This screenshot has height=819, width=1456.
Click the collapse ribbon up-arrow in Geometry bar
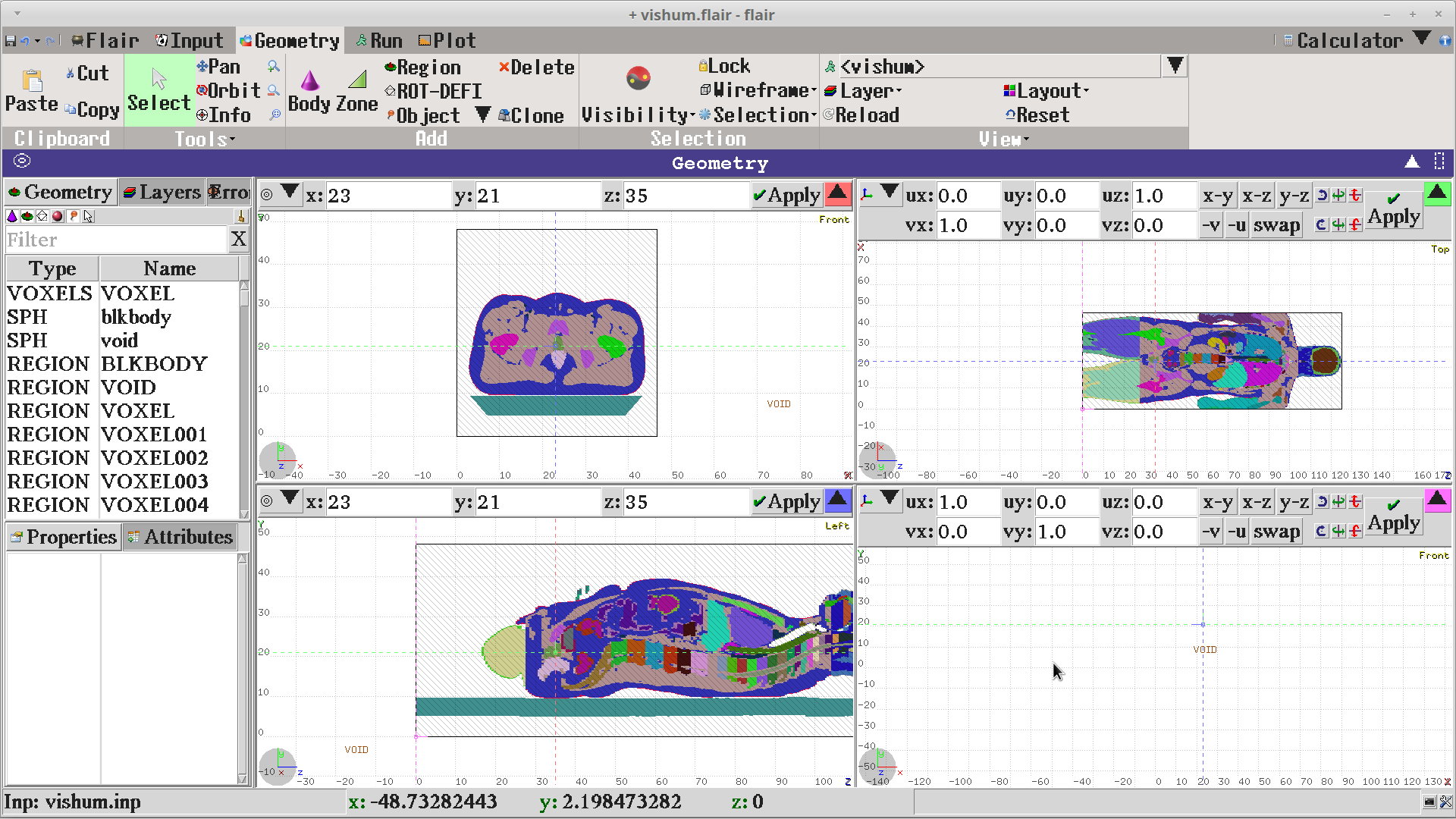point(1412,162)
